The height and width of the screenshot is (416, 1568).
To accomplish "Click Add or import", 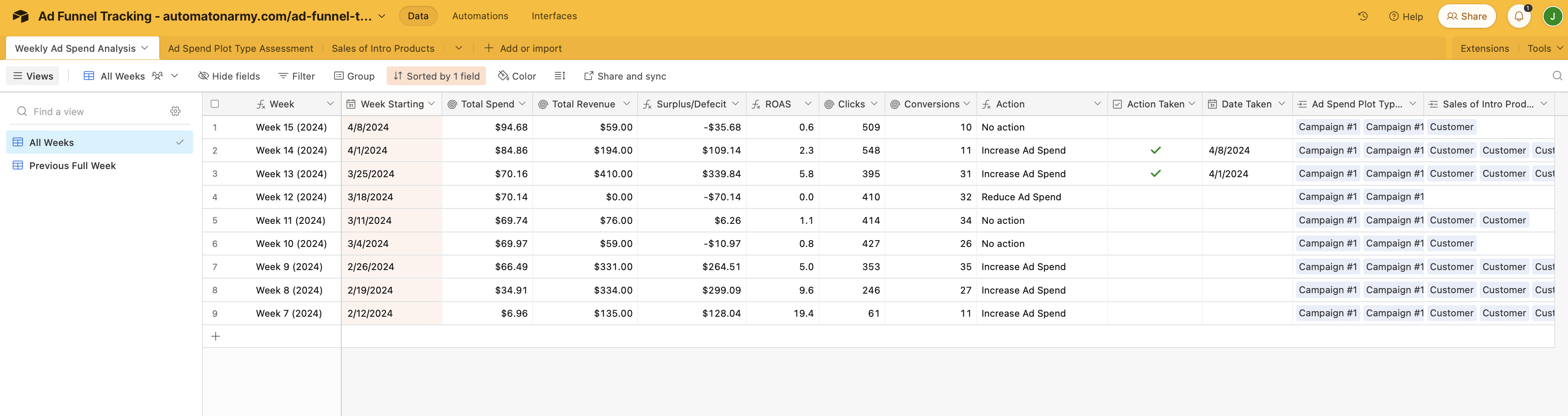I will [x=524, y=48].
